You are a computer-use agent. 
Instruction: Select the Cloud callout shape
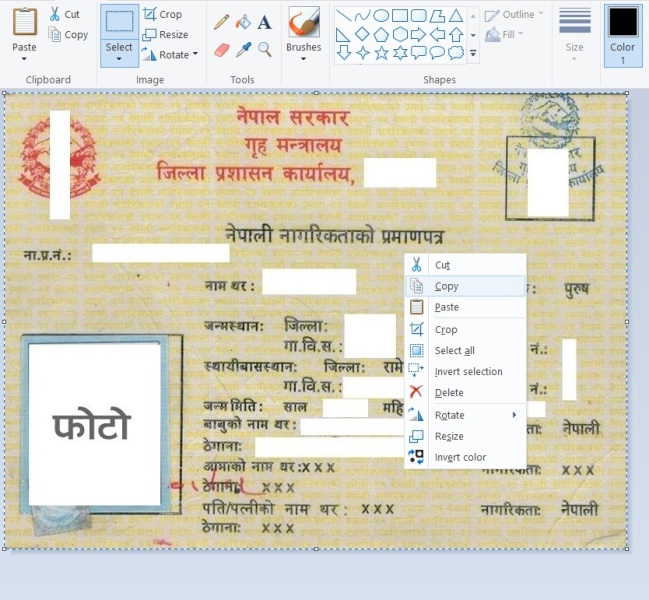(x=456, y=53)
